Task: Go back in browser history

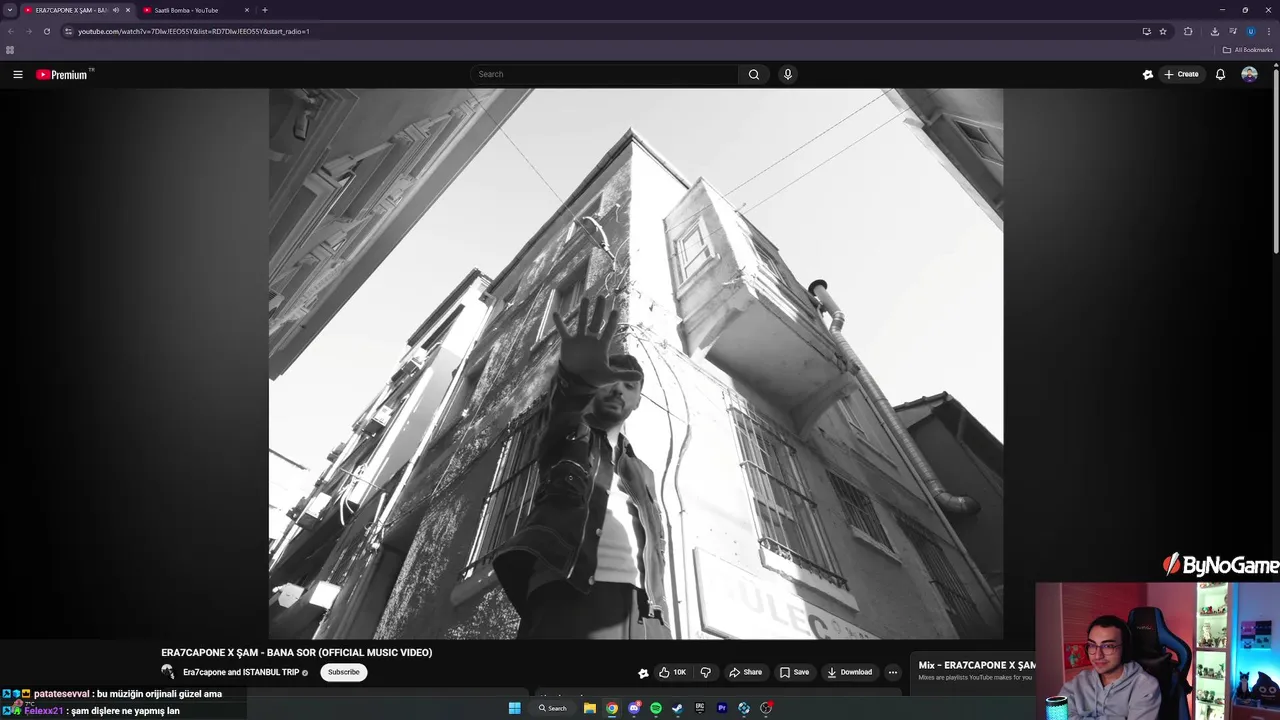Action: click(11, 31)
